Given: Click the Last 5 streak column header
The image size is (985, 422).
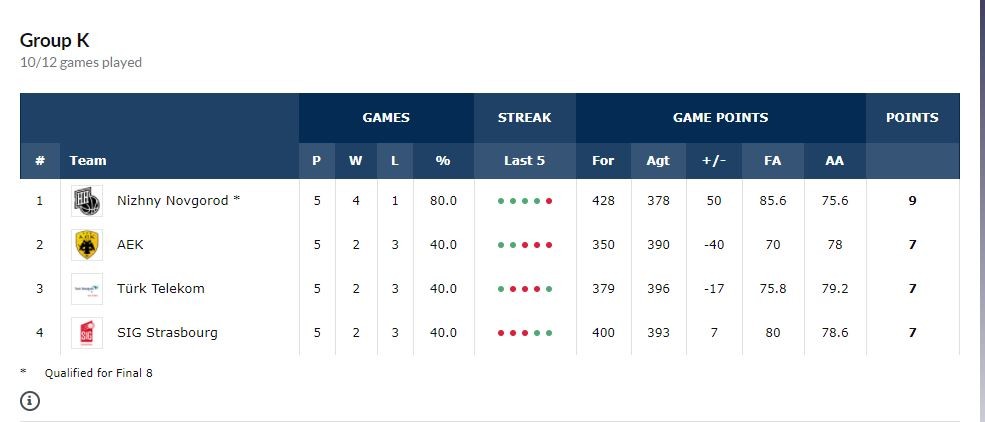Looking at the screenshot, I should (525, 160).
